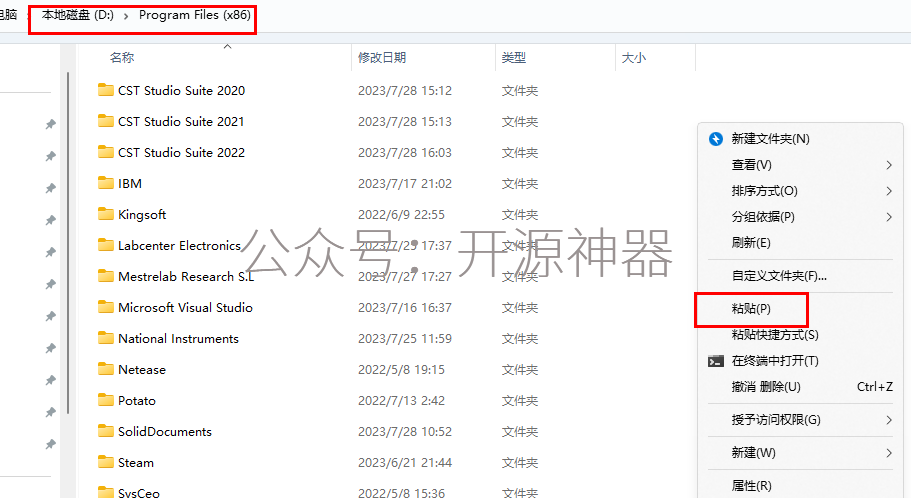Click the Netease folder icon
This screenshot has height=498, width=911.
(106, 369)
